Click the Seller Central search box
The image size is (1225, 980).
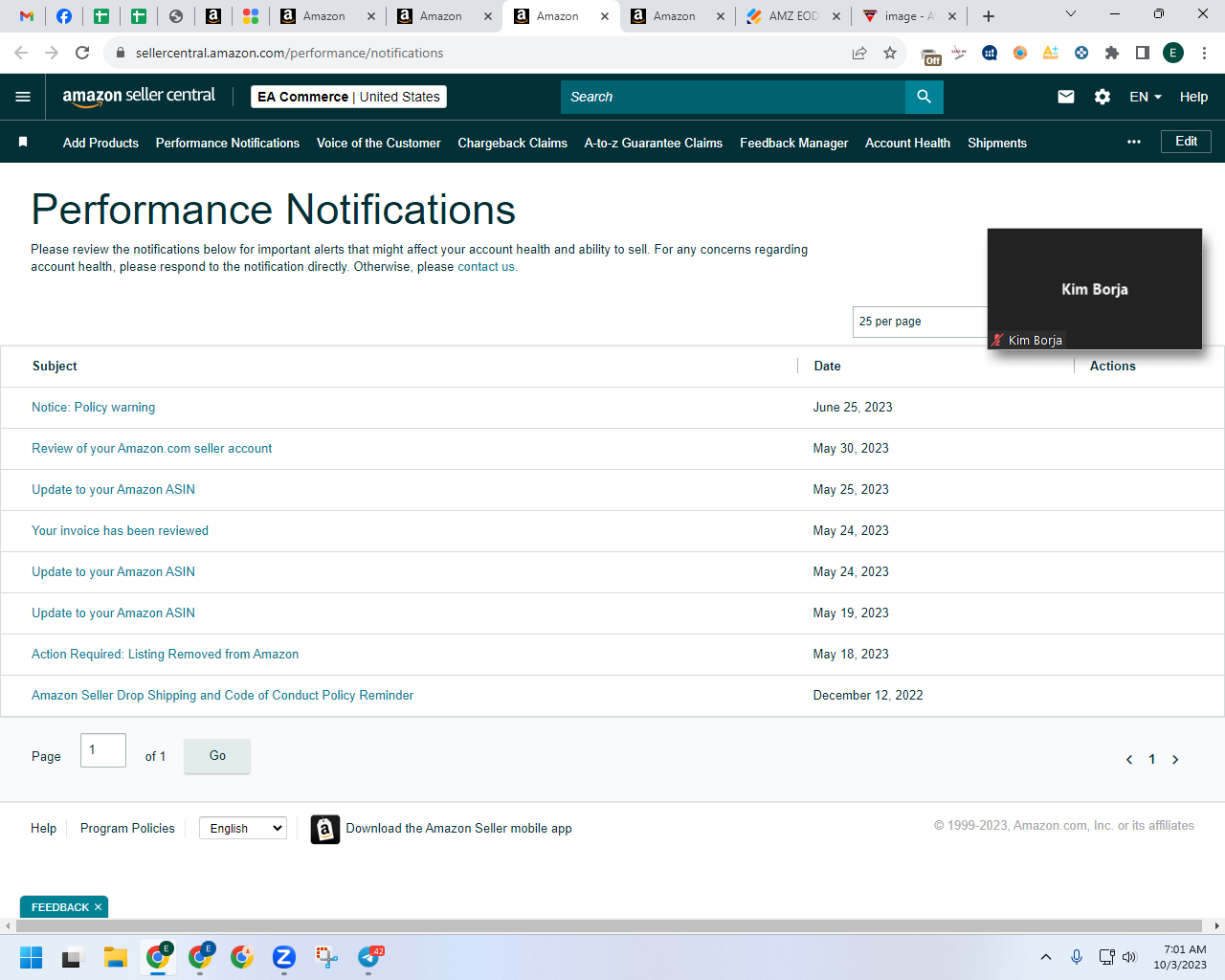(732, 97)
